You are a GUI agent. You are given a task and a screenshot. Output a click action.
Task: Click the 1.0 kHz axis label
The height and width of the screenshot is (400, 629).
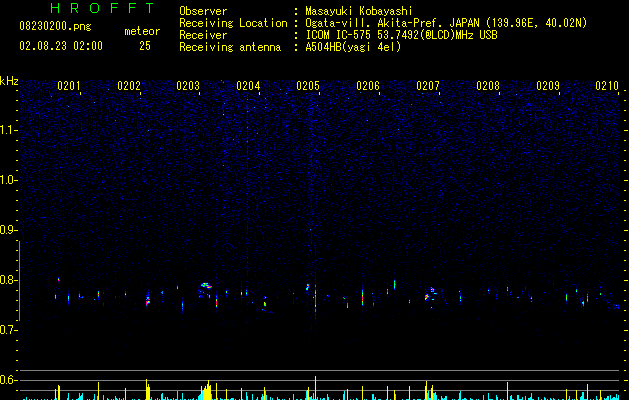(x=8, y=180)
